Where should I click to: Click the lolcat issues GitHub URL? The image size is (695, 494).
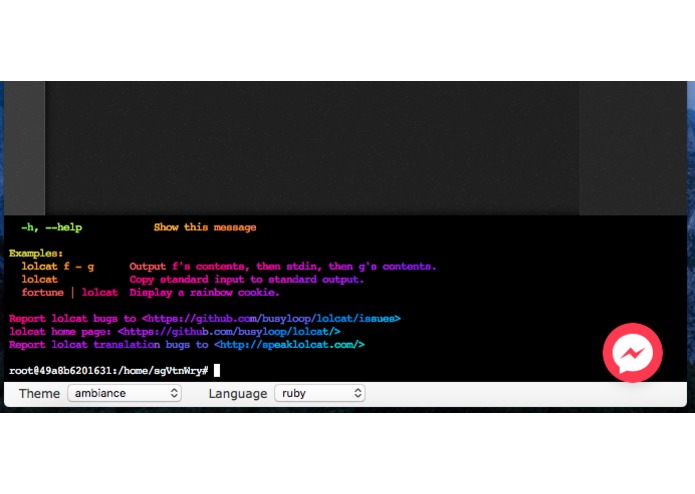click(271, 319)
